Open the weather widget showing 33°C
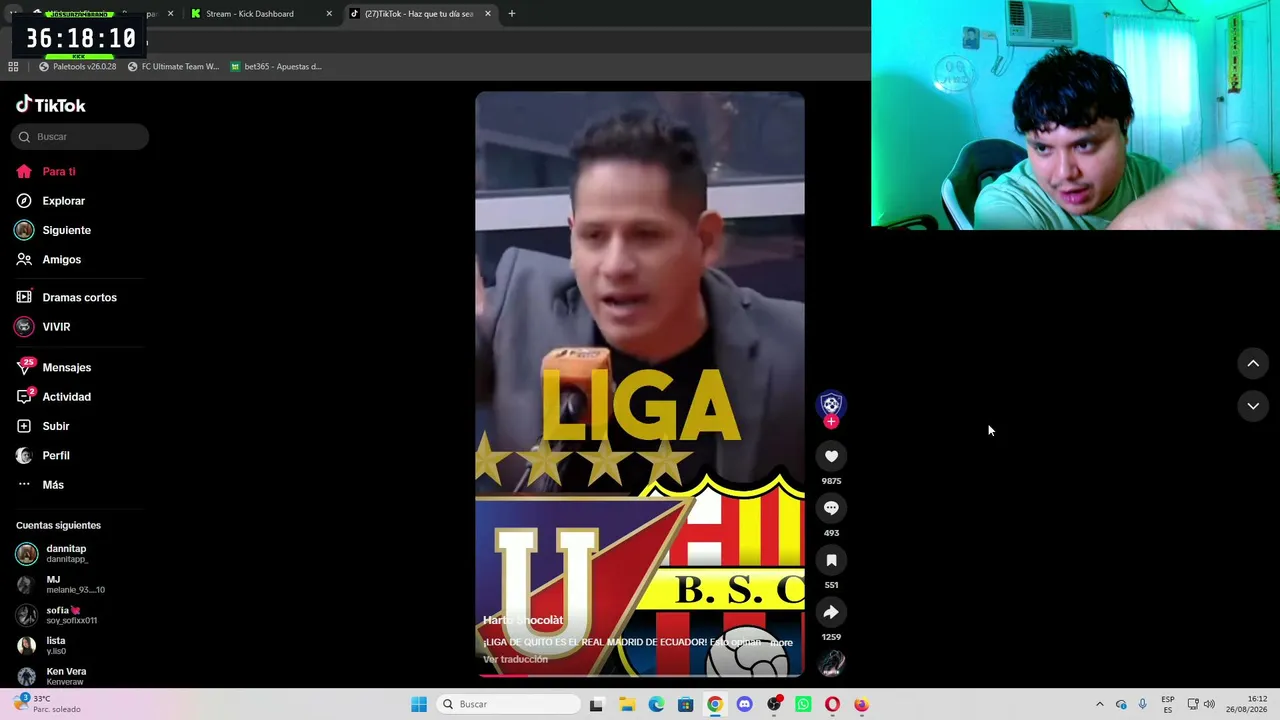The height and width of the screenshot is (720, 1280). pos(48,704)
